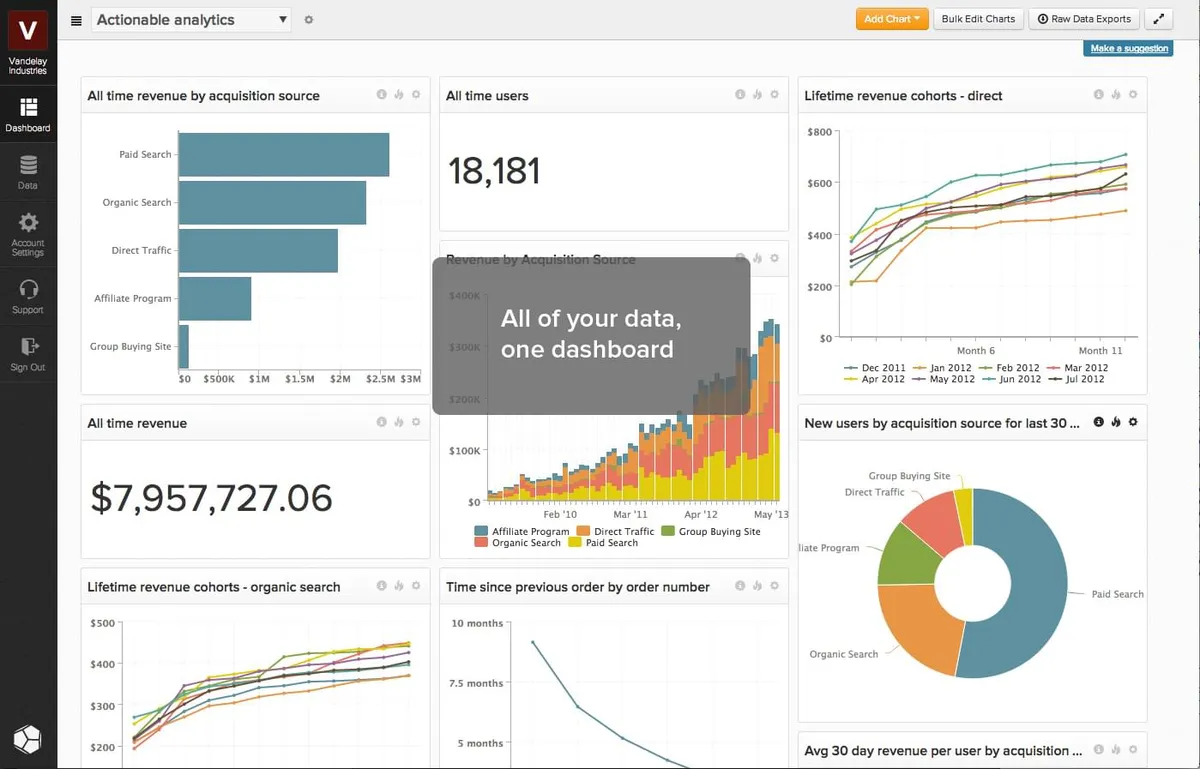The image size is (1200, 769).
Task: Open dashboard settings gear next to Actionable analytics
Action: click(309, 20)
